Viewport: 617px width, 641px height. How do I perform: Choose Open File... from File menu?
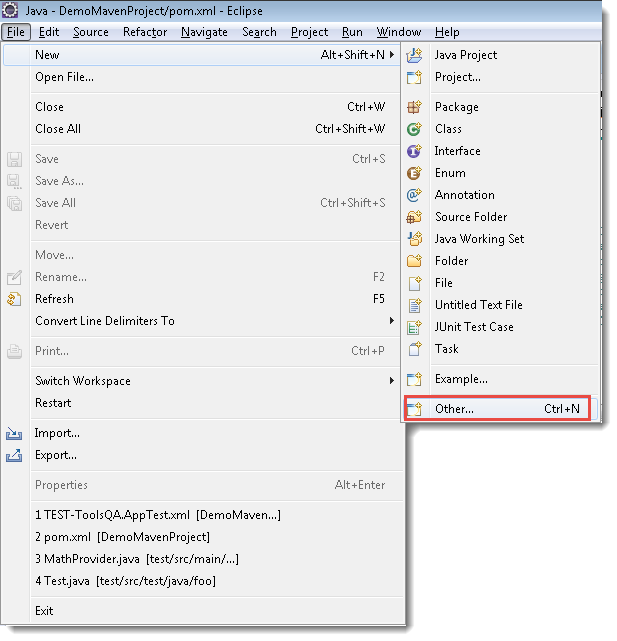[203, 78]
